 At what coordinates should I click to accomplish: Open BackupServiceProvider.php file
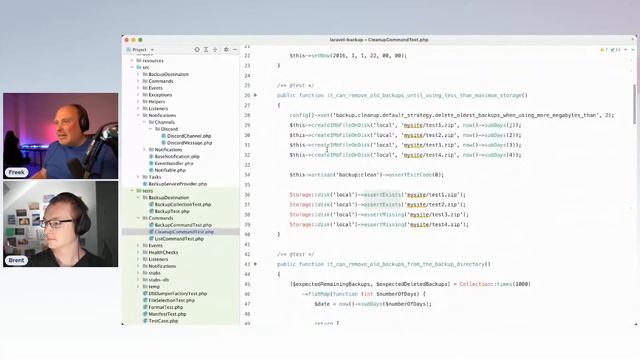pyautogui.click(x=178, y=184)
